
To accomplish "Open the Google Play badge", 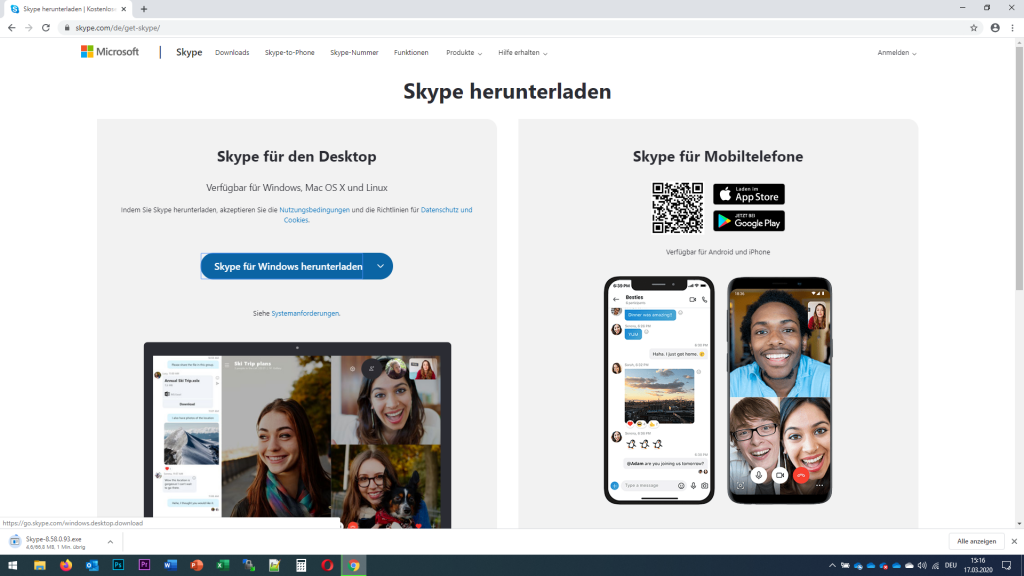I will (749, 221).
